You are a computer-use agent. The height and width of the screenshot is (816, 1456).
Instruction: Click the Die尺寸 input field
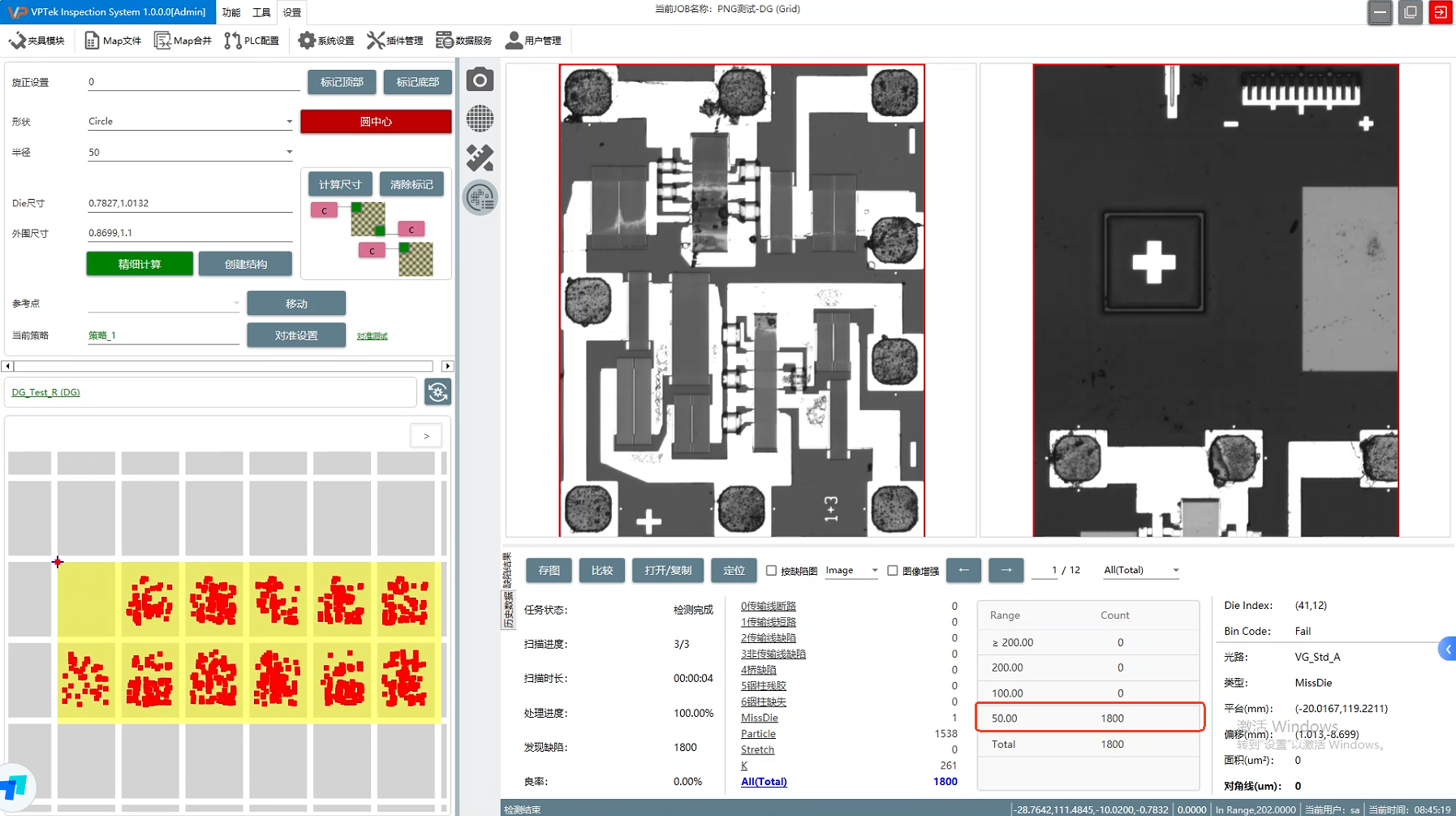(190, 203)
